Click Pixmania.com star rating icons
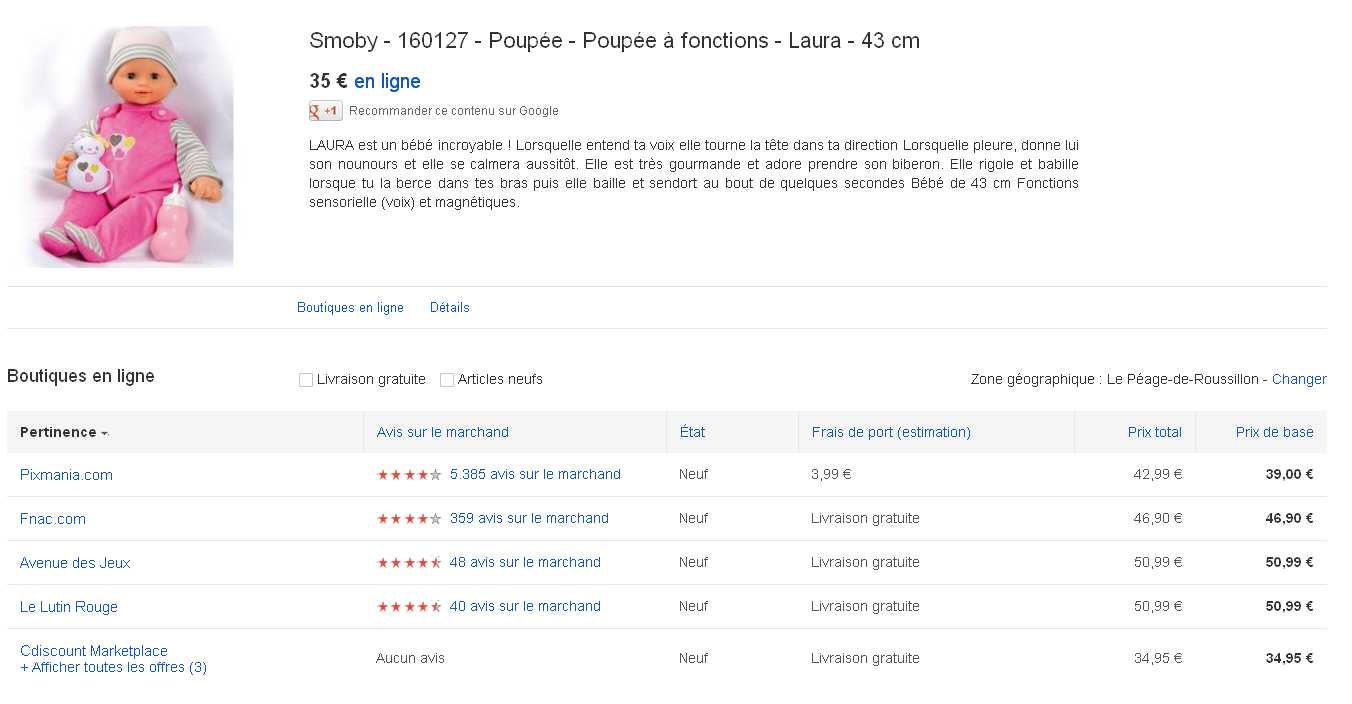The width and height of the screenshot is (1352, 704). (409, 475)
